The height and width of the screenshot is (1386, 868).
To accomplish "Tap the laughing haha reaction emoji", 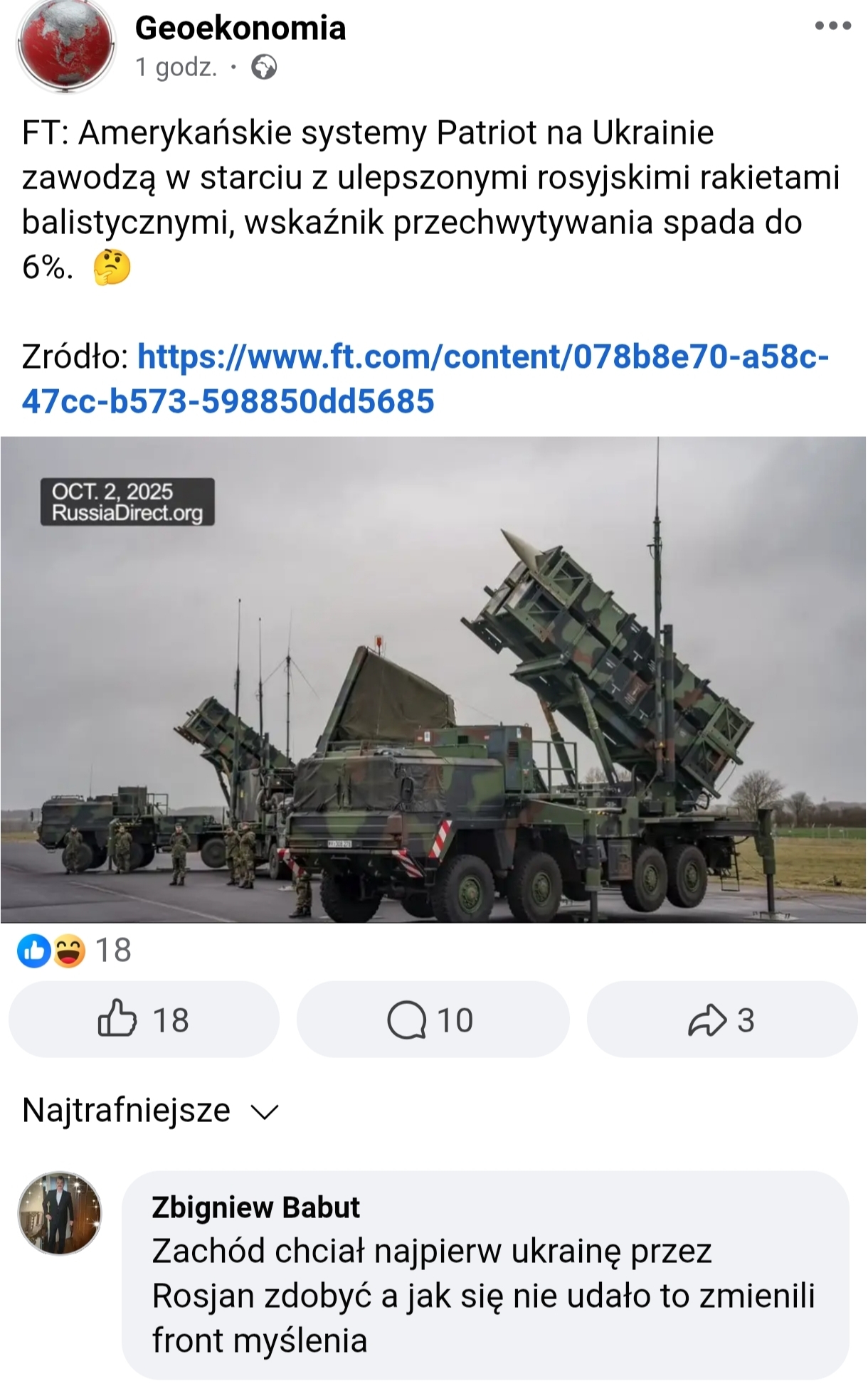I will point(69,951).
